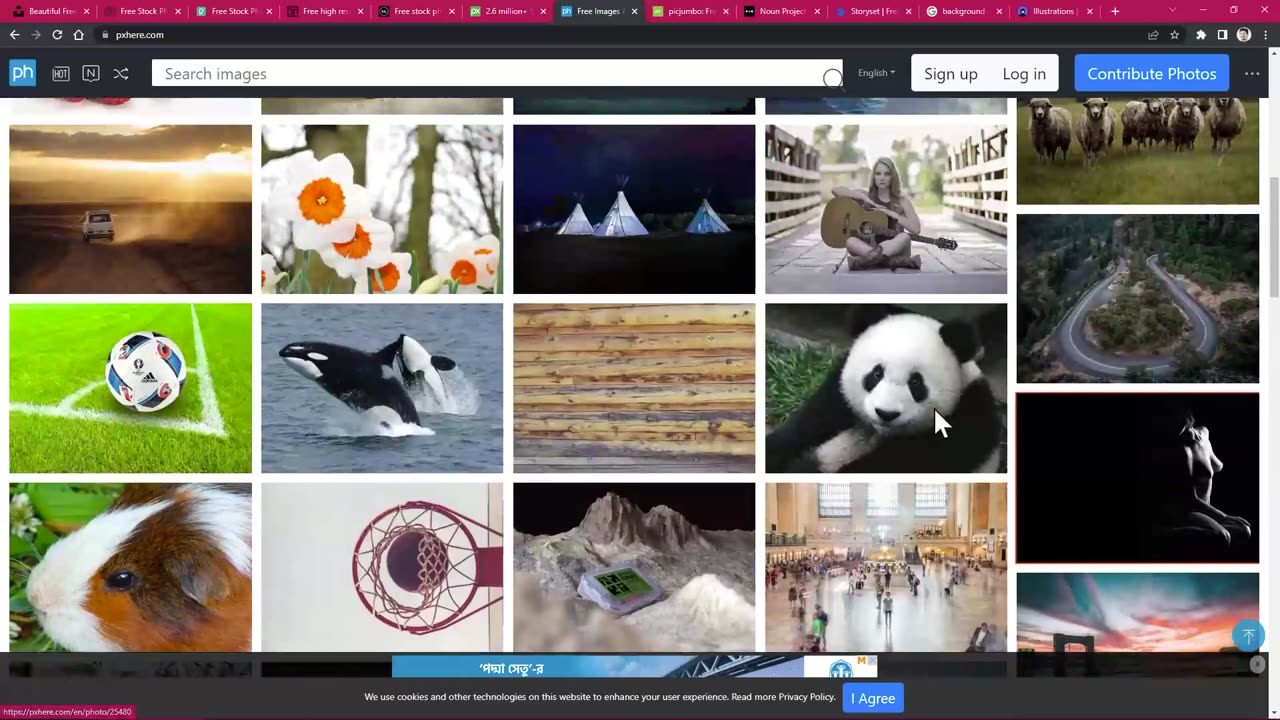This screenshot has height=720, width=1280.
Task: Open the jumping orca whales photo
Action: tap(382, 388)
